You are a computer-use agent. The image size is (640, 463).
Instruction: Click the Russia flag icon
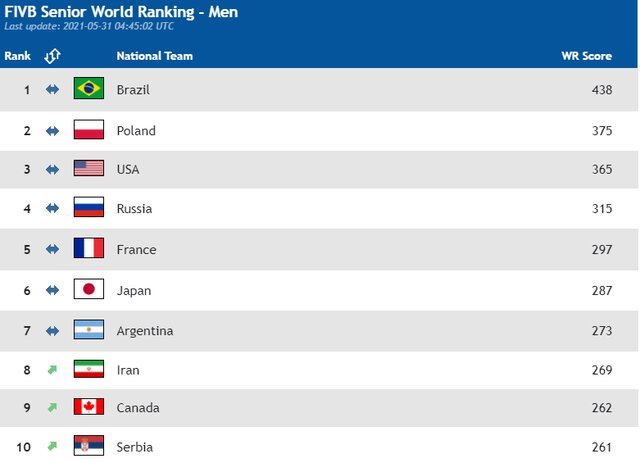pyautogui.click(x=88, y=209)
